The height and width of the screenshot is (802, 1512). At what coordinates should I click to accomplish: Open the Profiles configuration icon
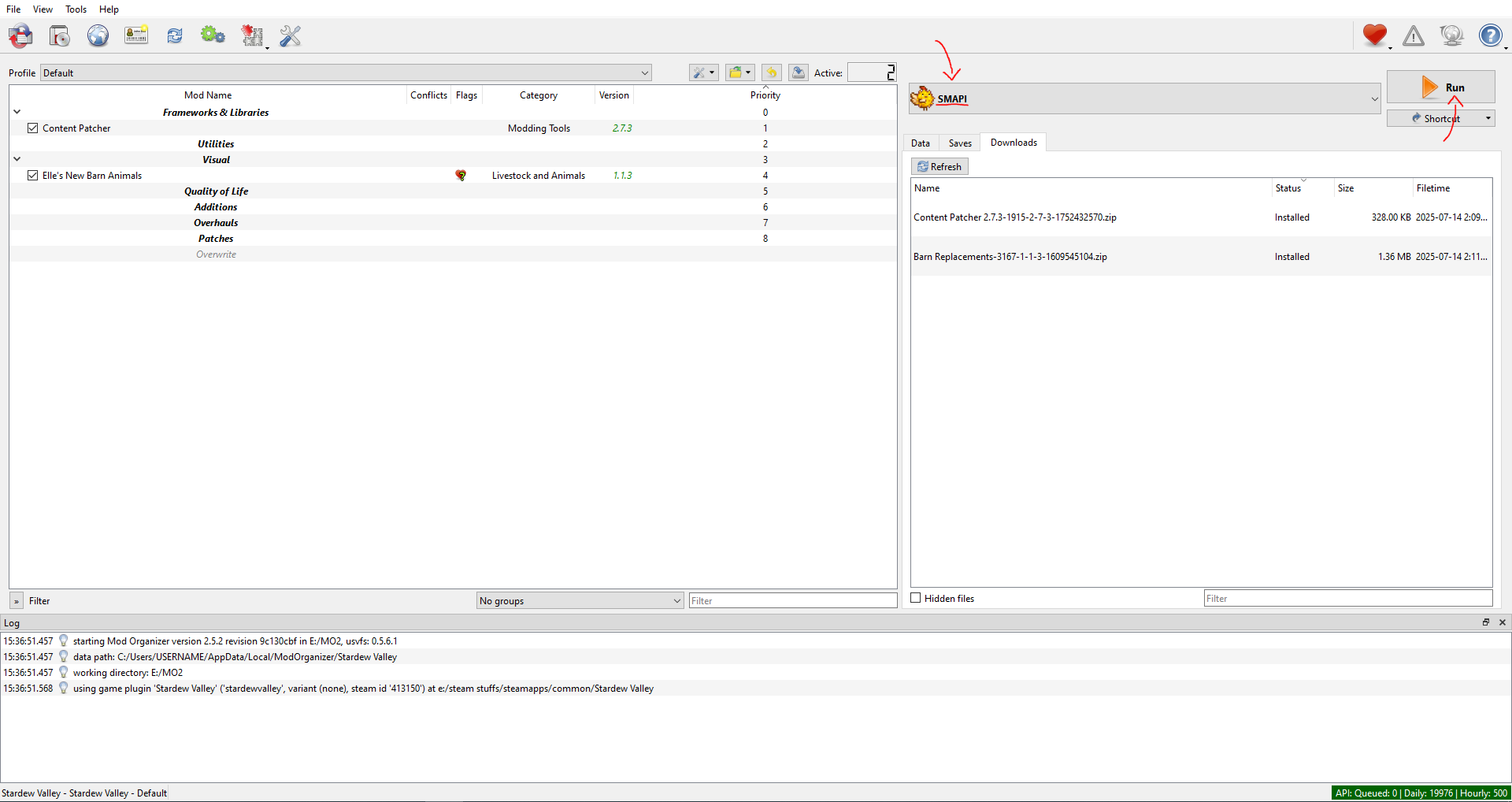136,35
